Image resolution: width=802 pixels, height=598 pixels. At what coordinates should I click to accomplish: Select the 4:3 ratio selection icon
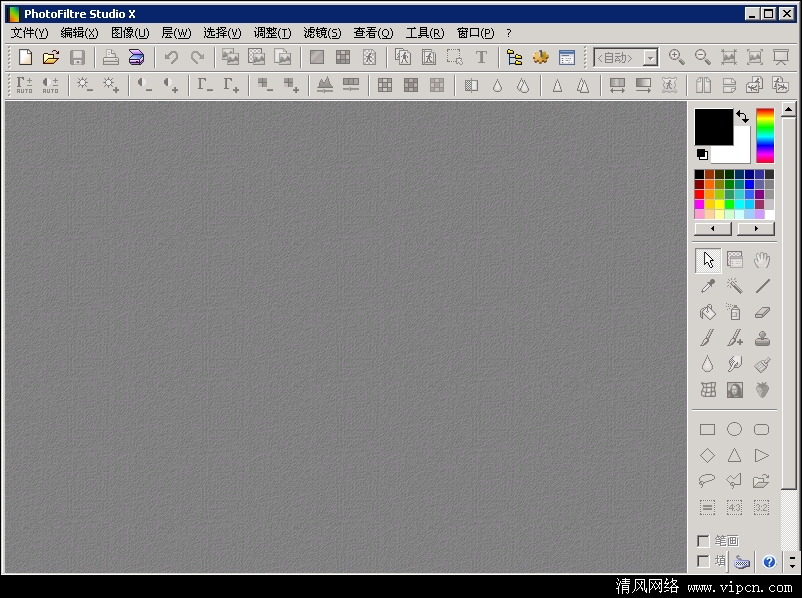click(x=734, y=507)
